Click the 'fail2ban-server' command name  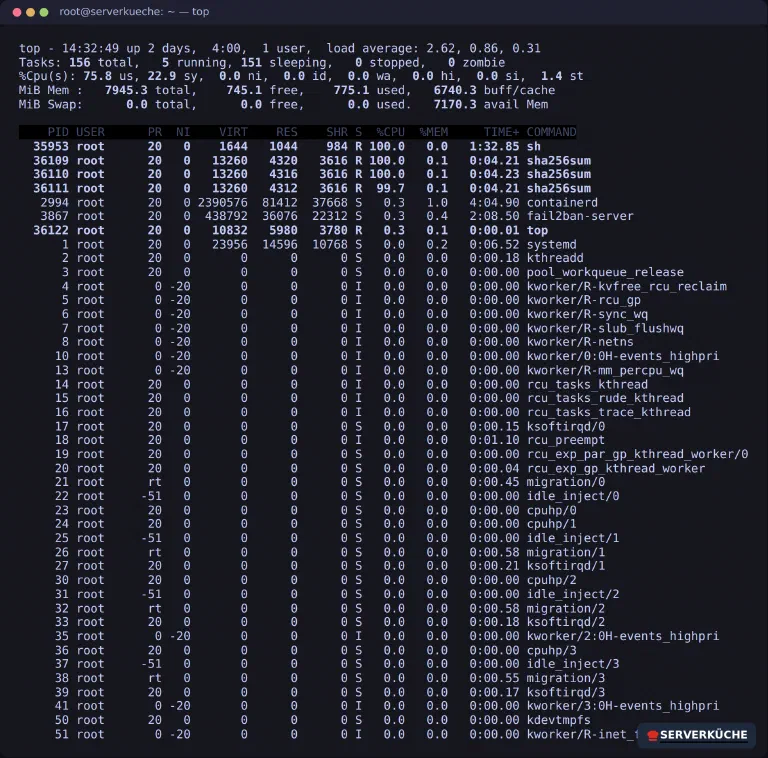[580, 216]
